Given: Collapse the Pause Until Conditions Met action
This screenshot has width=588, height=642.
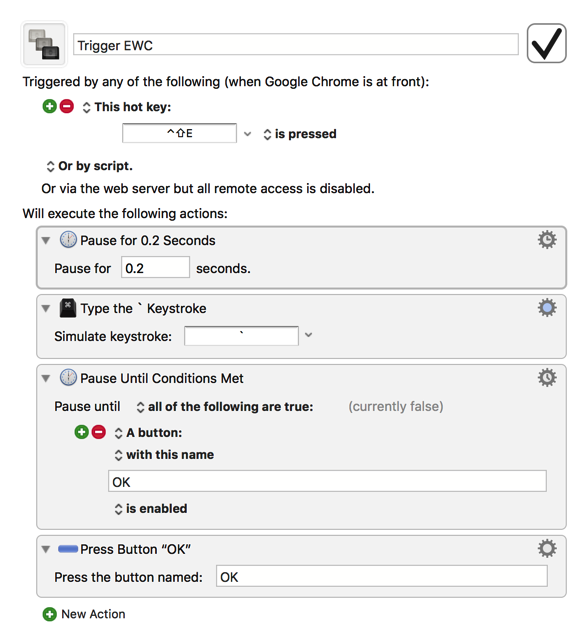Looking at the screenshot, I should point(46,378).
